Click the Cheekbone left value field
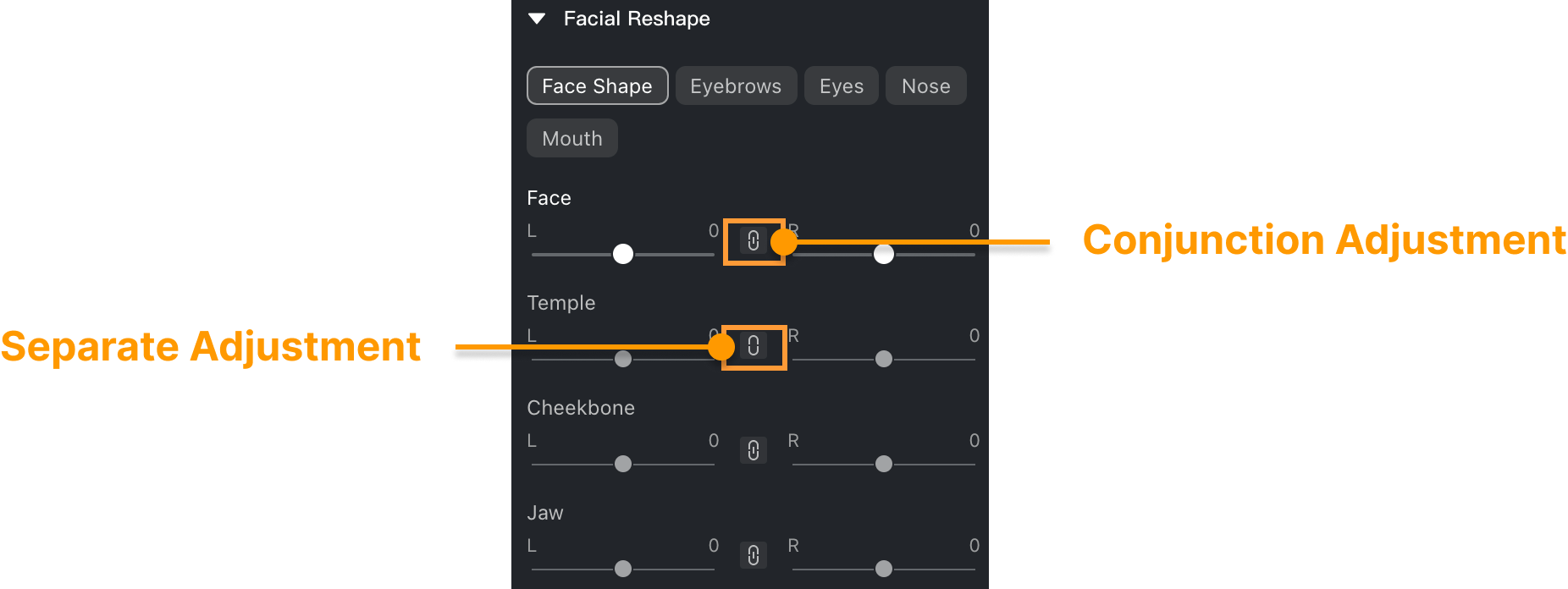The width and height of the screenshot is (1568, 589). 714,441
